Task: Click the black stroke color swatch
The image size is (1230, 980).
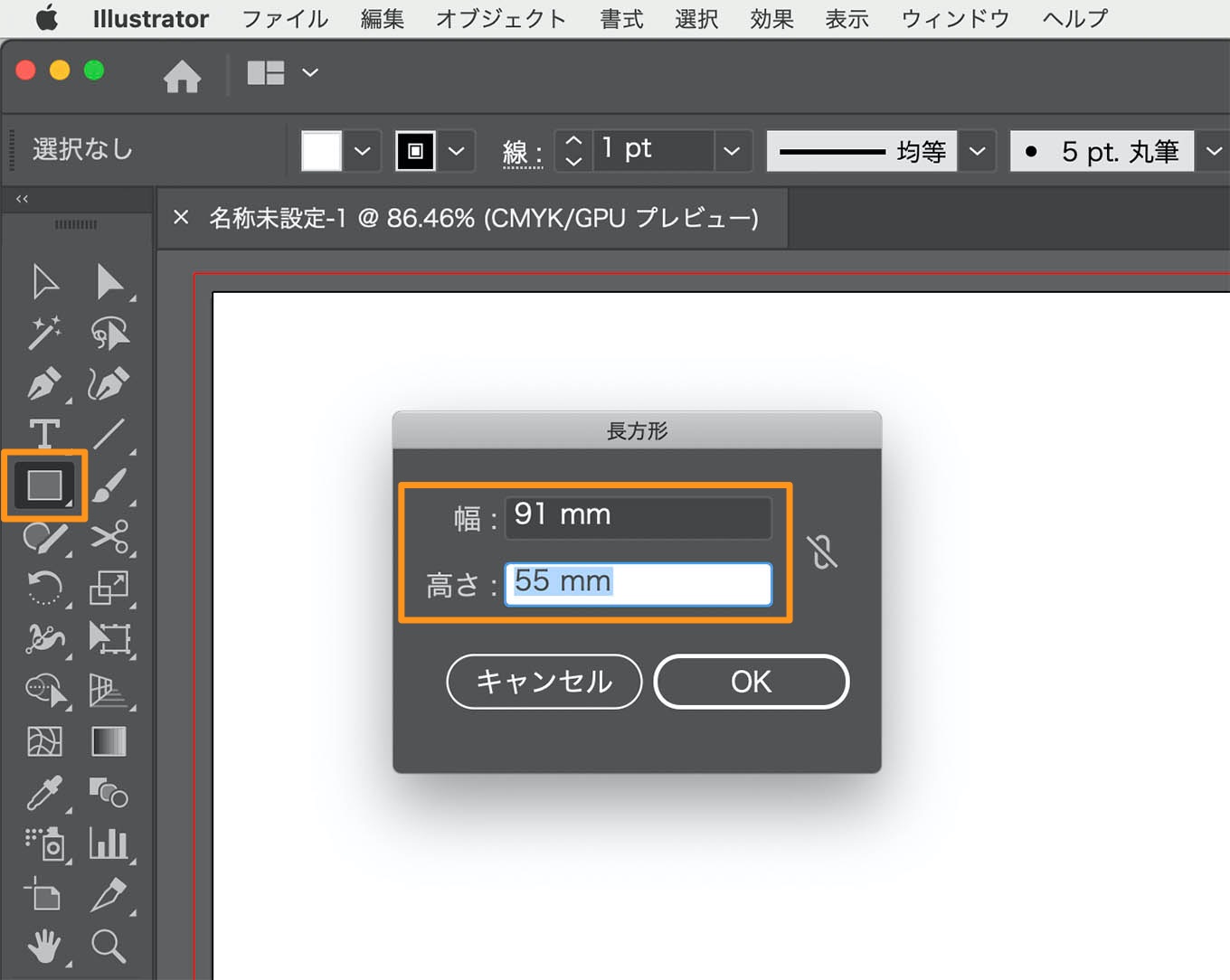Action: tap(415, 151)
